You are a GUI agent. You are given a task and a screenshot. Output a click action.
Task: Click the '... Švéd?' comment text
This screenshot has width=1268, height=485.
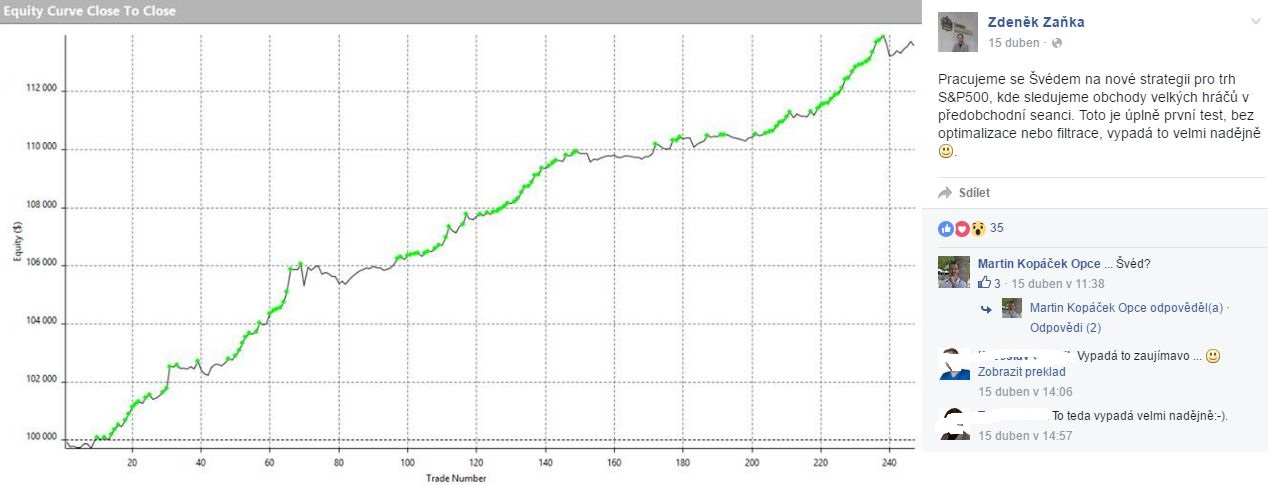click(1128, 264)
